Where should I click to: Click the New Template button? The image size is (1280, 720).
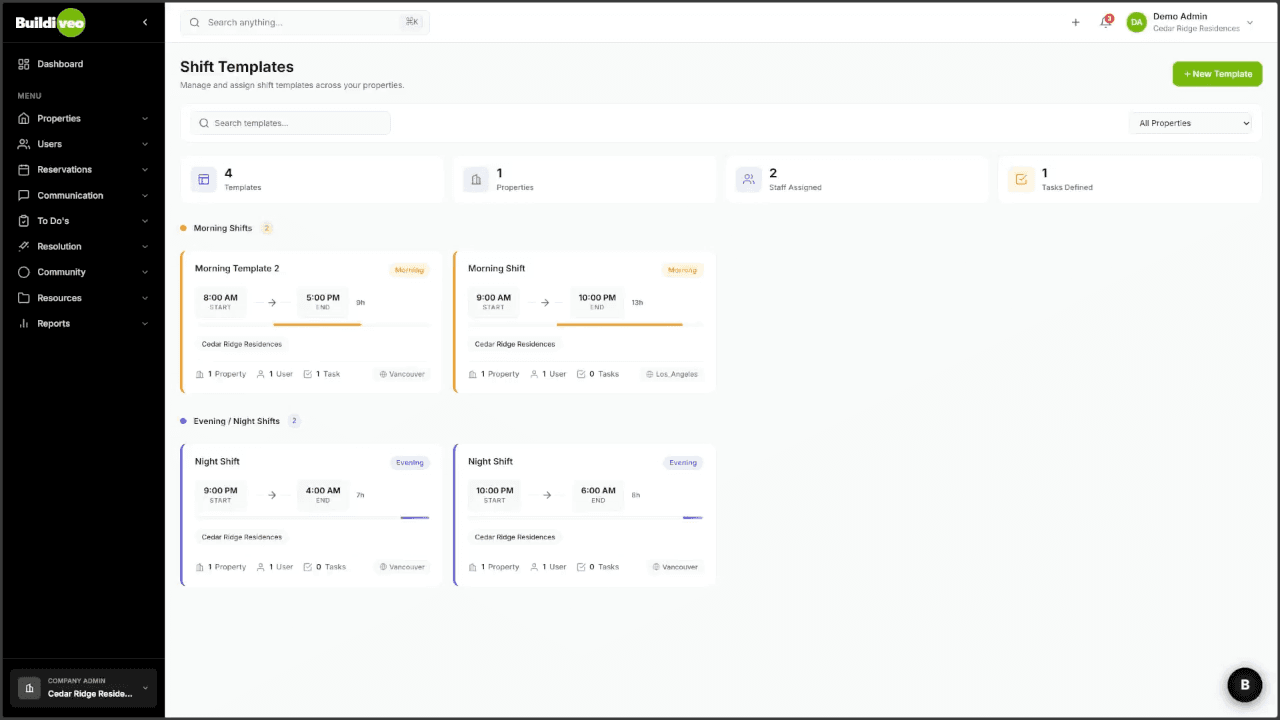(x=1217, y=74)
